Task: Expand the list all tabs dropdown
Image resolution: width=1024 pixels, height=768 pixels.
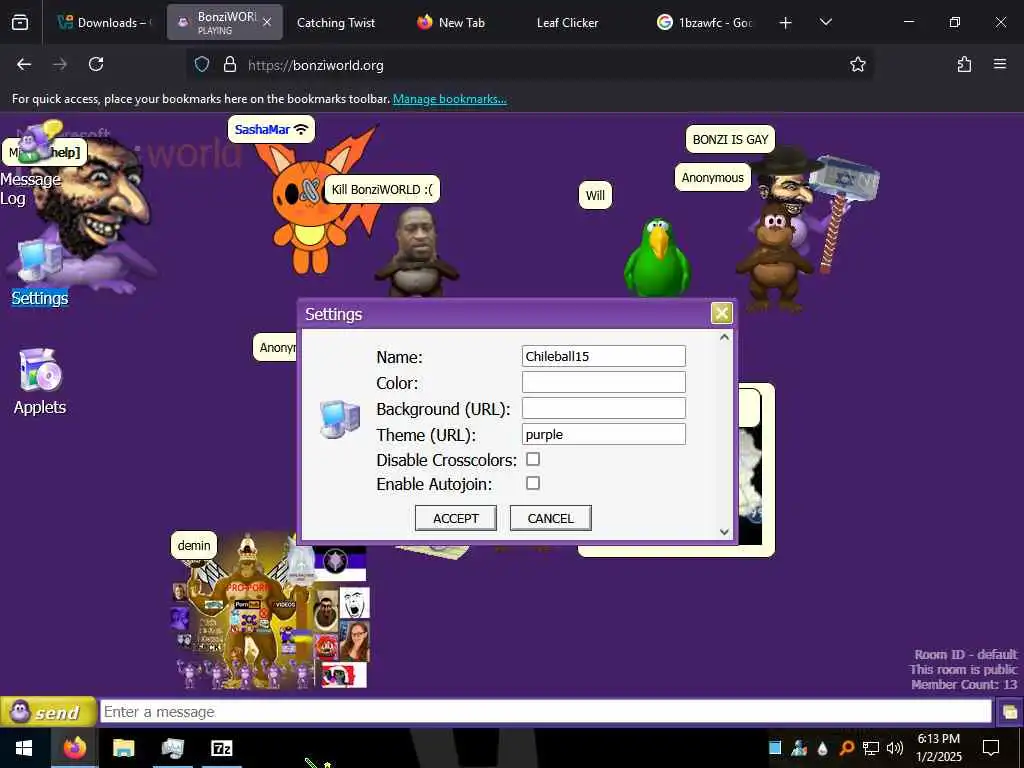Action: coord(825,22)
